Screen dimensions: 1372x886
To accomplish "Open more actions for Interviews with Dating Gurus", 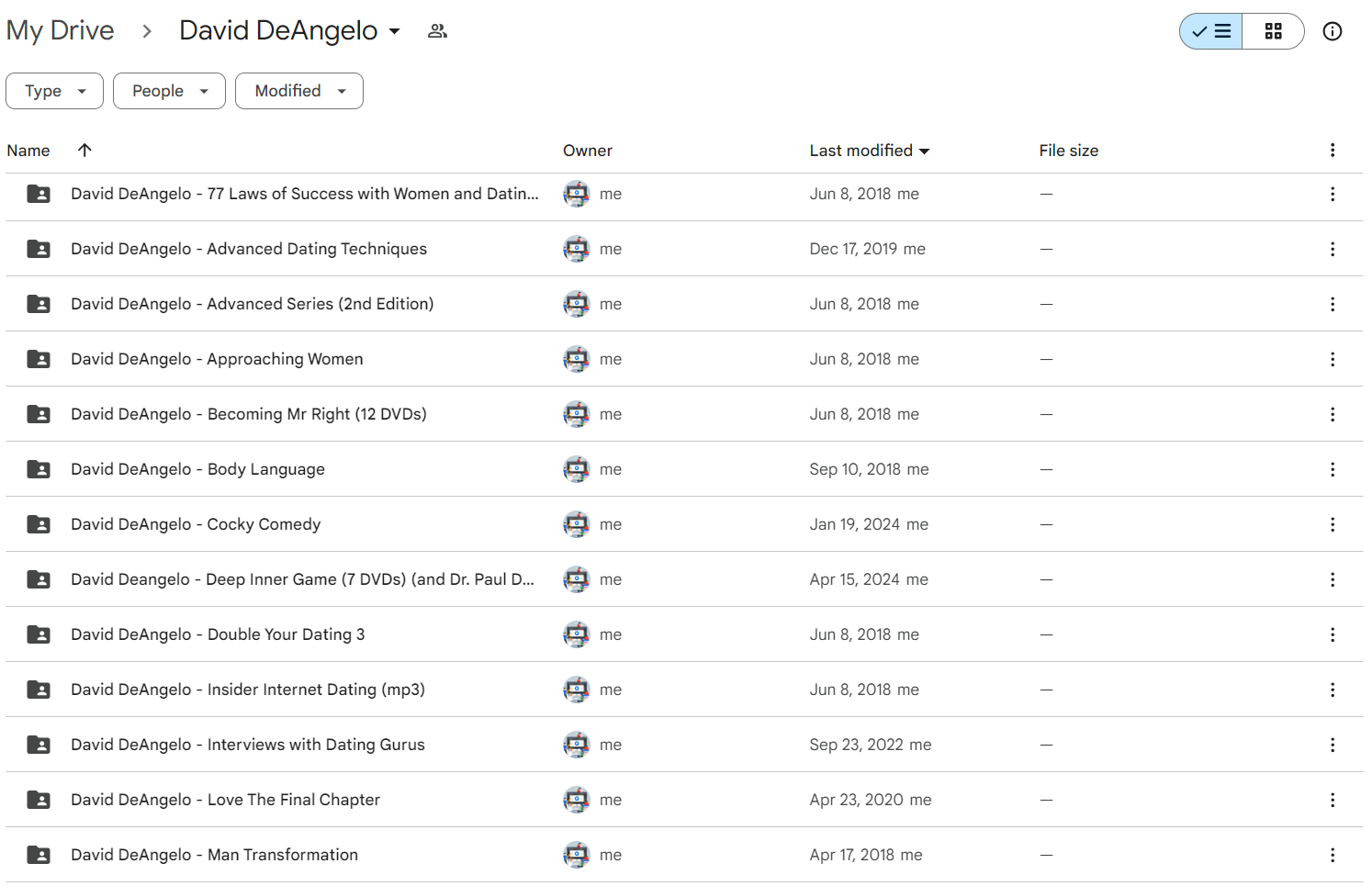I will [x=1332, y=745].
